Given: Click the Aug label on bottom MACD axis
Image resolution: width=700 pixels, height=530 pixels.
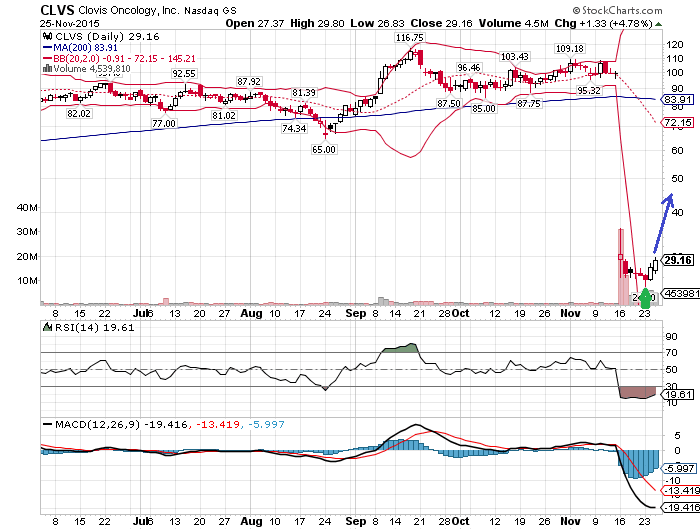Looking at the screenshot, I should (x=251, y=521).
